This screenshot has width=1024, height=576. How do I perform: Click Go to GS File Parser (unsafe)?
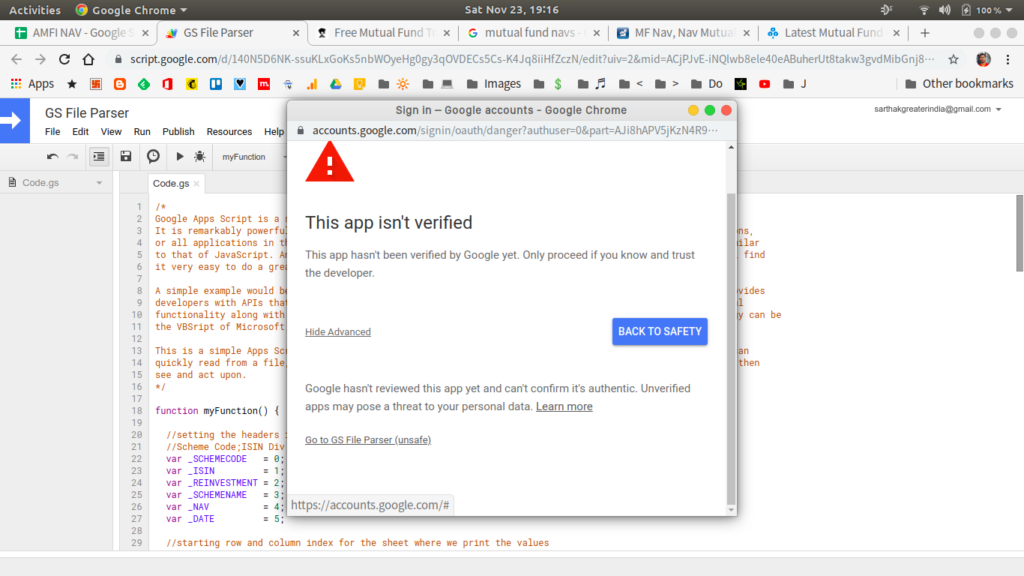coord(368,440)
